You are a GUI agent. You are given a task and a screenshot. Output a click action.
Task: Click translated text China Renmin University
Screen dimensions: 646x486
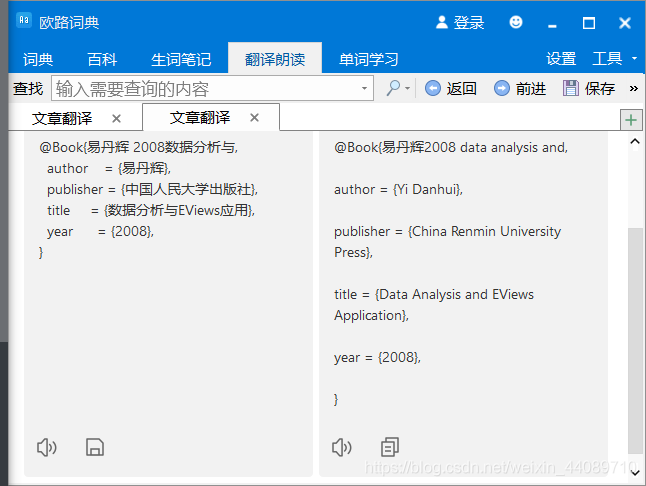pos(487,231)
